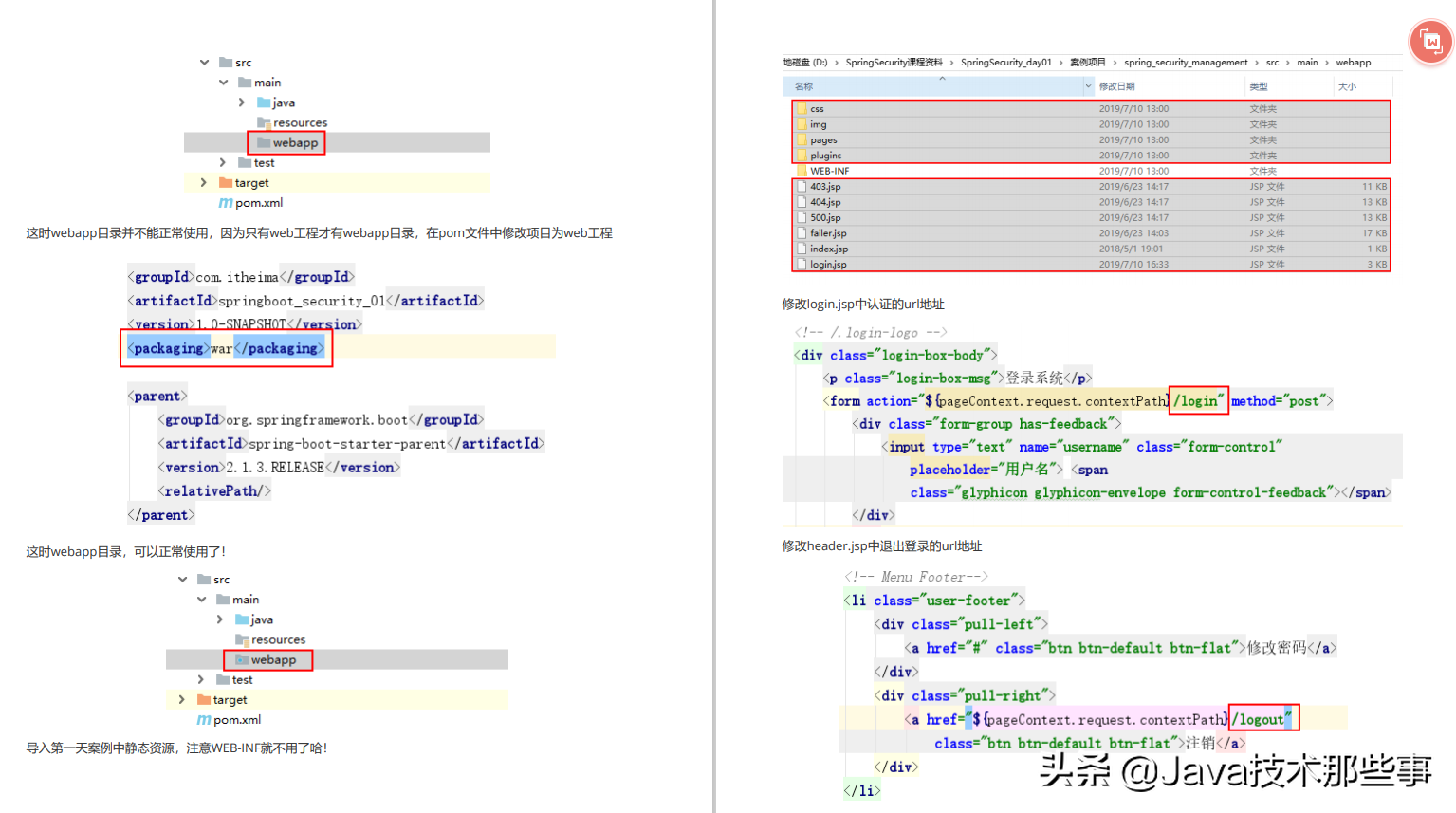Click the WEB-INF folder name in explorer

coord(830,172)
